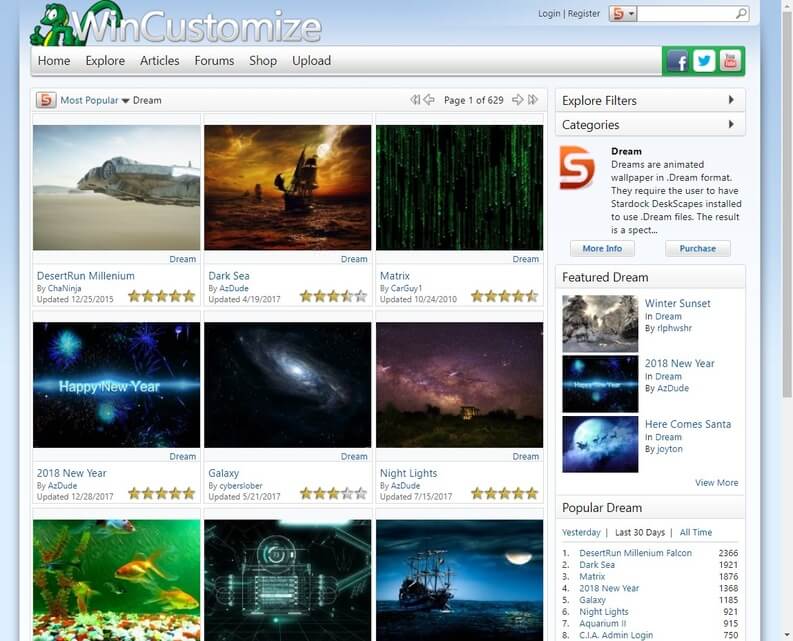
Task: Open Night Lights title link
Action: (x=408, y=473)
